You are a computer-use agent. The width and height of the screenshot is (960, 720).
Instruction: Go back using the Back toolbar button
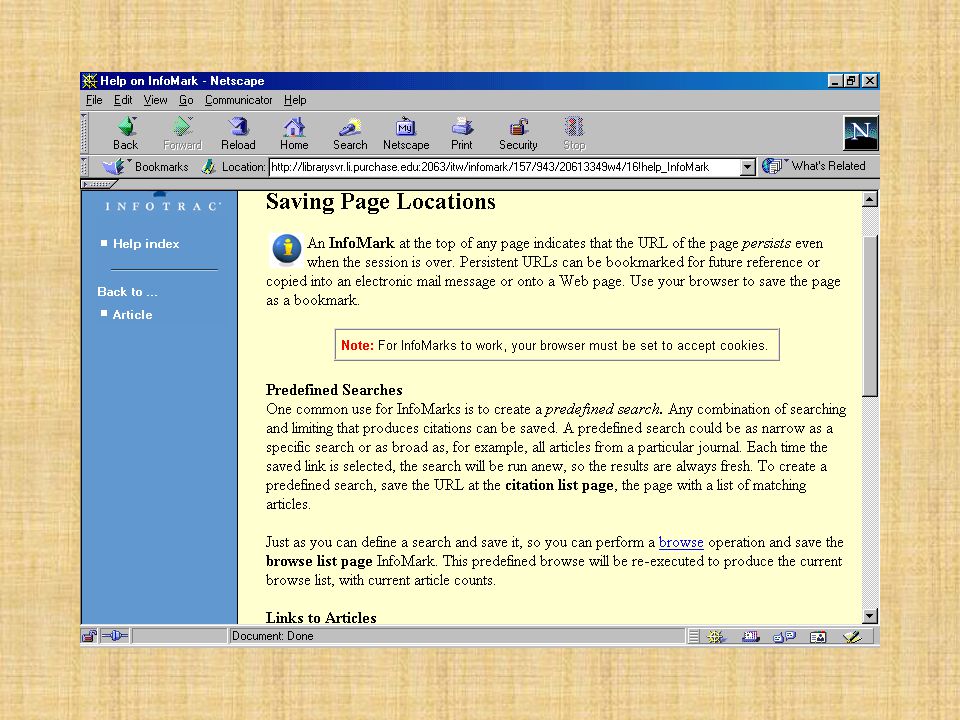point(126,133)
